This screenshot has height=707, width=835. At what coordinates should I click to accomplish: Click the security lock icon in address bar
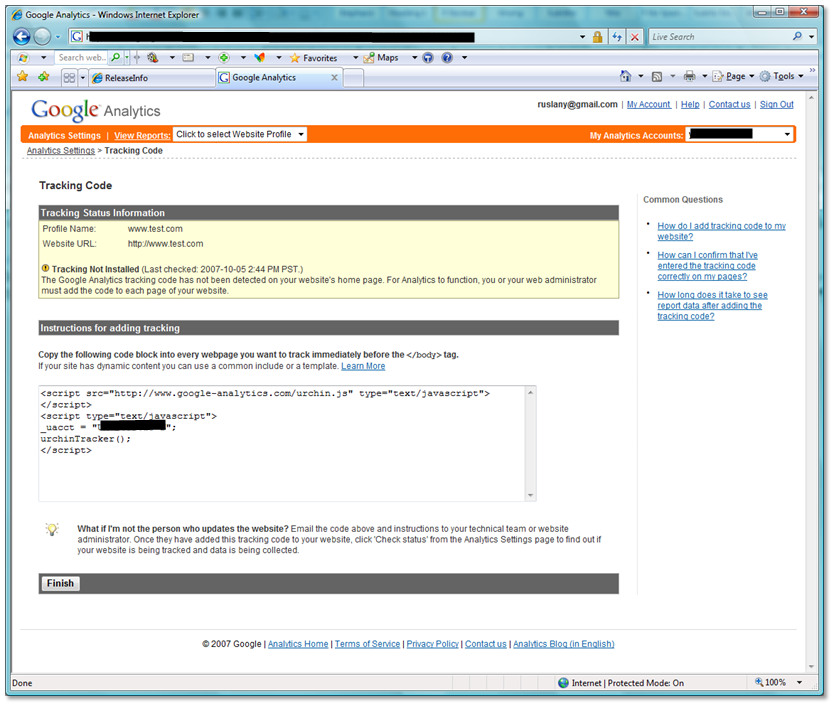coord(597,37)
